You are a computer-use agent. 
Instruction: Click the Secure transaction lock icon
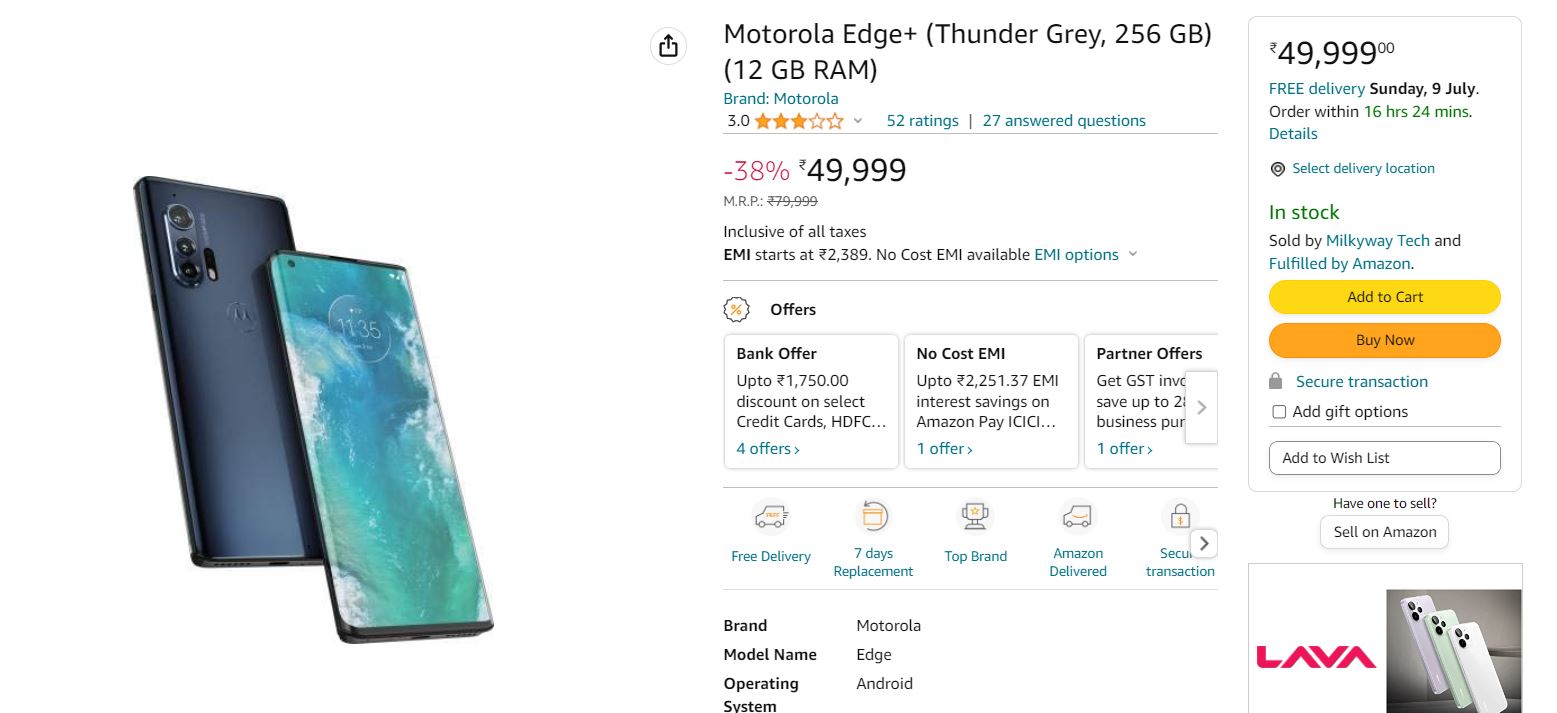click(1180, 517)
